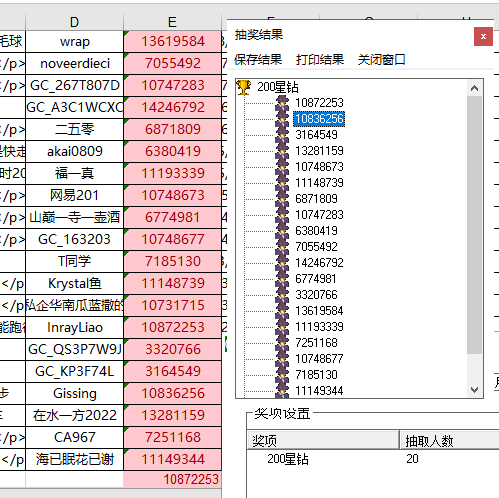Click the cell containing akai0809
The height and width of the screenshot is (498, 499).
74,151
